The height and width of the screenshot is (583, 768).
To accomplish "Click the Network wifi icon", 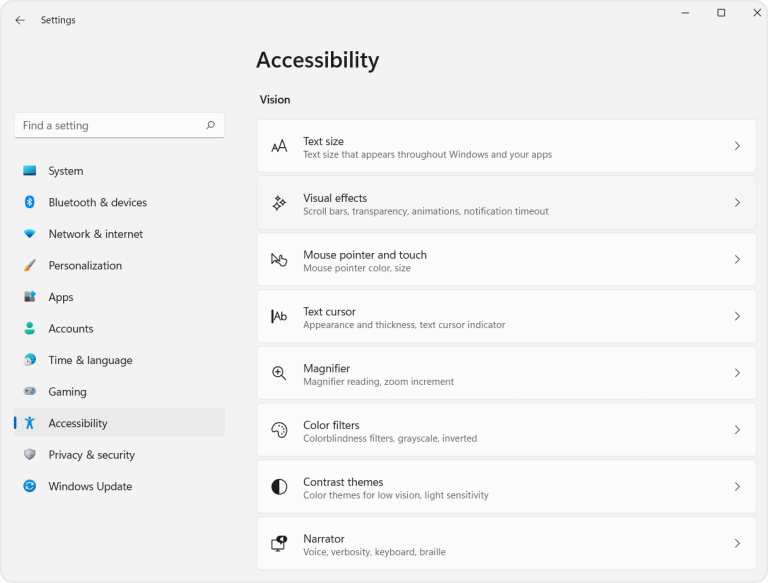I will (29, 234).
